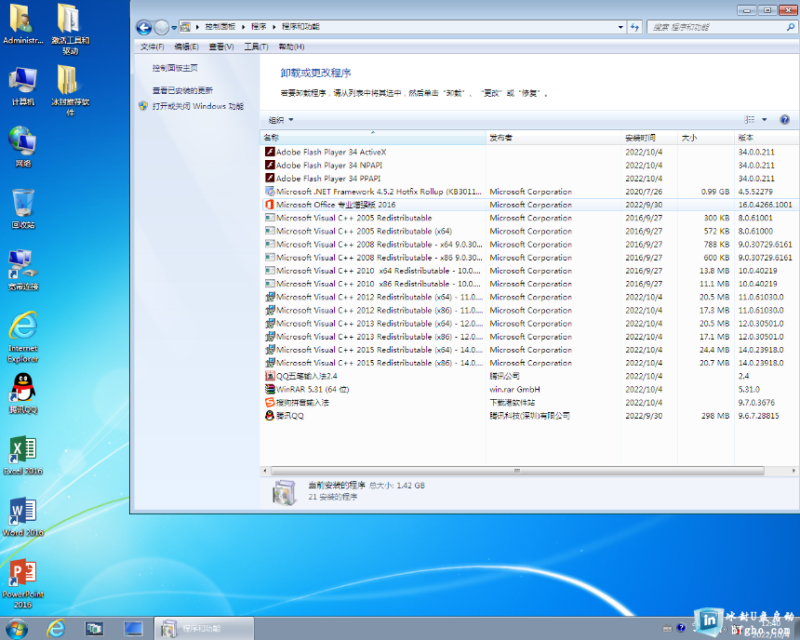
Task: Select the 搜狗拼音输入法 entry icon
Action: 268,402
